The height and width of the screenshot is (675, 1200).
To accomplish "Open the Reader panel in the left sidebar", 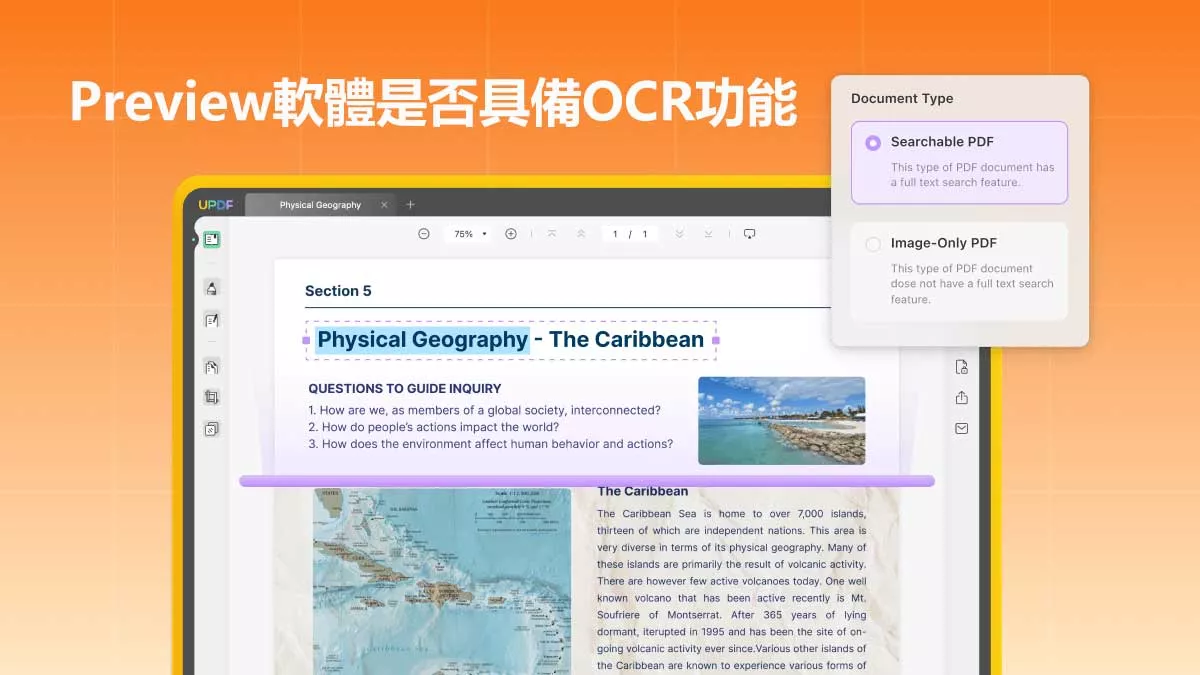I will [212, 239].
